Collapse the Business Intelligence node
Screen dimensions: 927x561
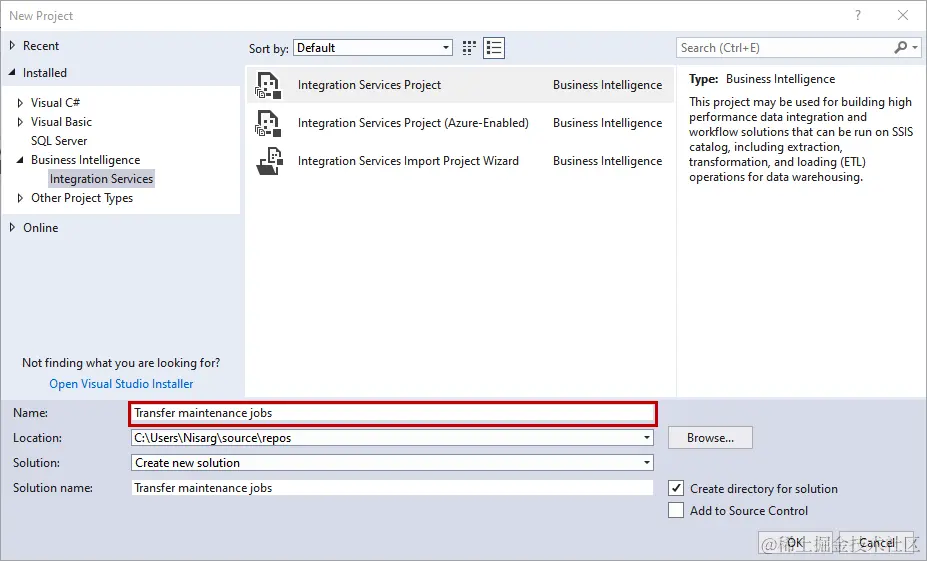(20, 160)
